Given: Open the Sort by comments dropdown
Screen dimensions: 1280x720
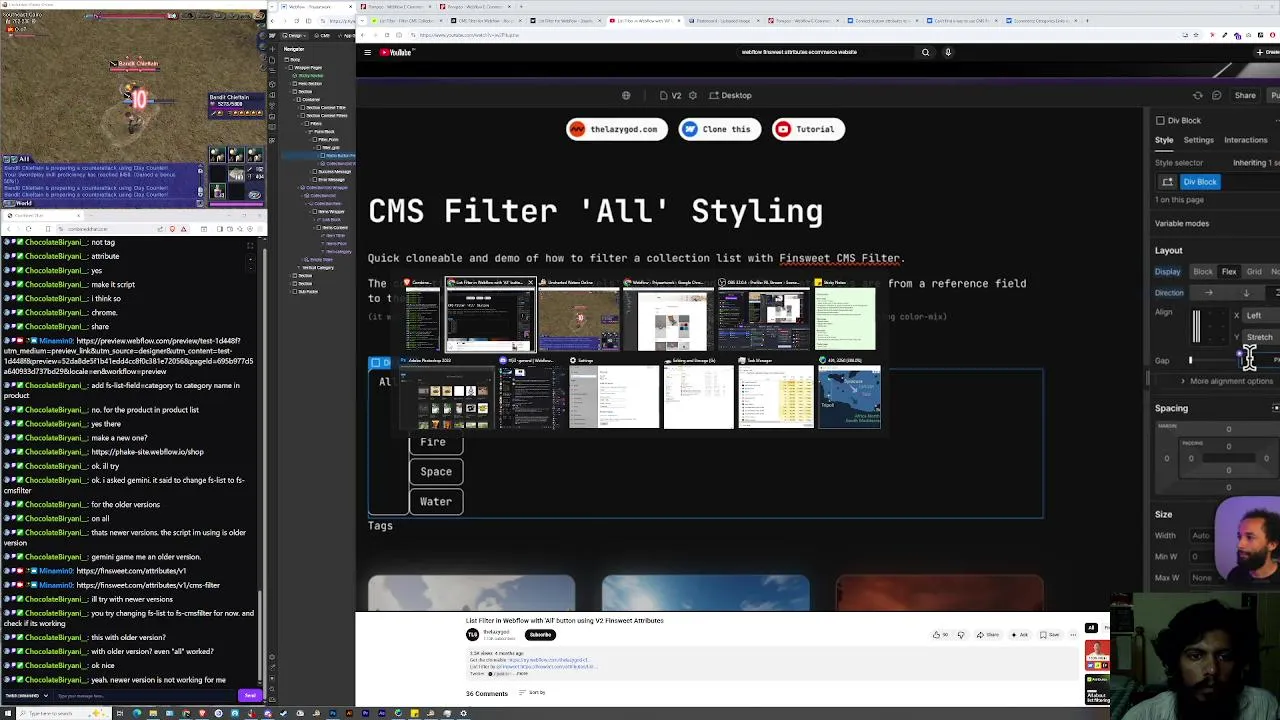Looking at the screenshot, I should click(x=532, y=693).
